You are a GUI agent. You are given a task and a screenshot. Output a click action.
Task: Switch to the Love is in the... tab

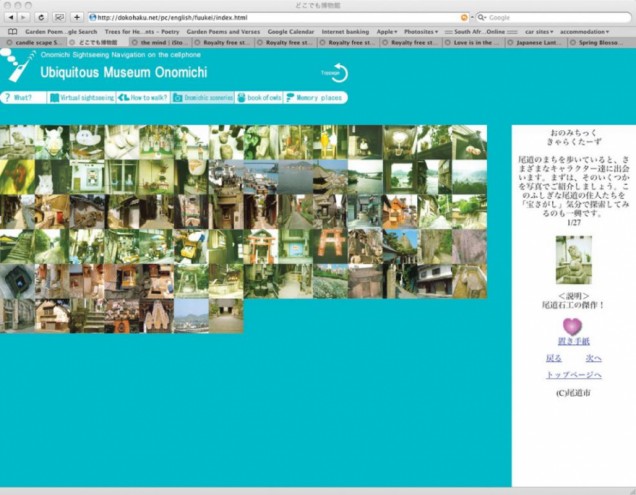[x=474, y=42]
